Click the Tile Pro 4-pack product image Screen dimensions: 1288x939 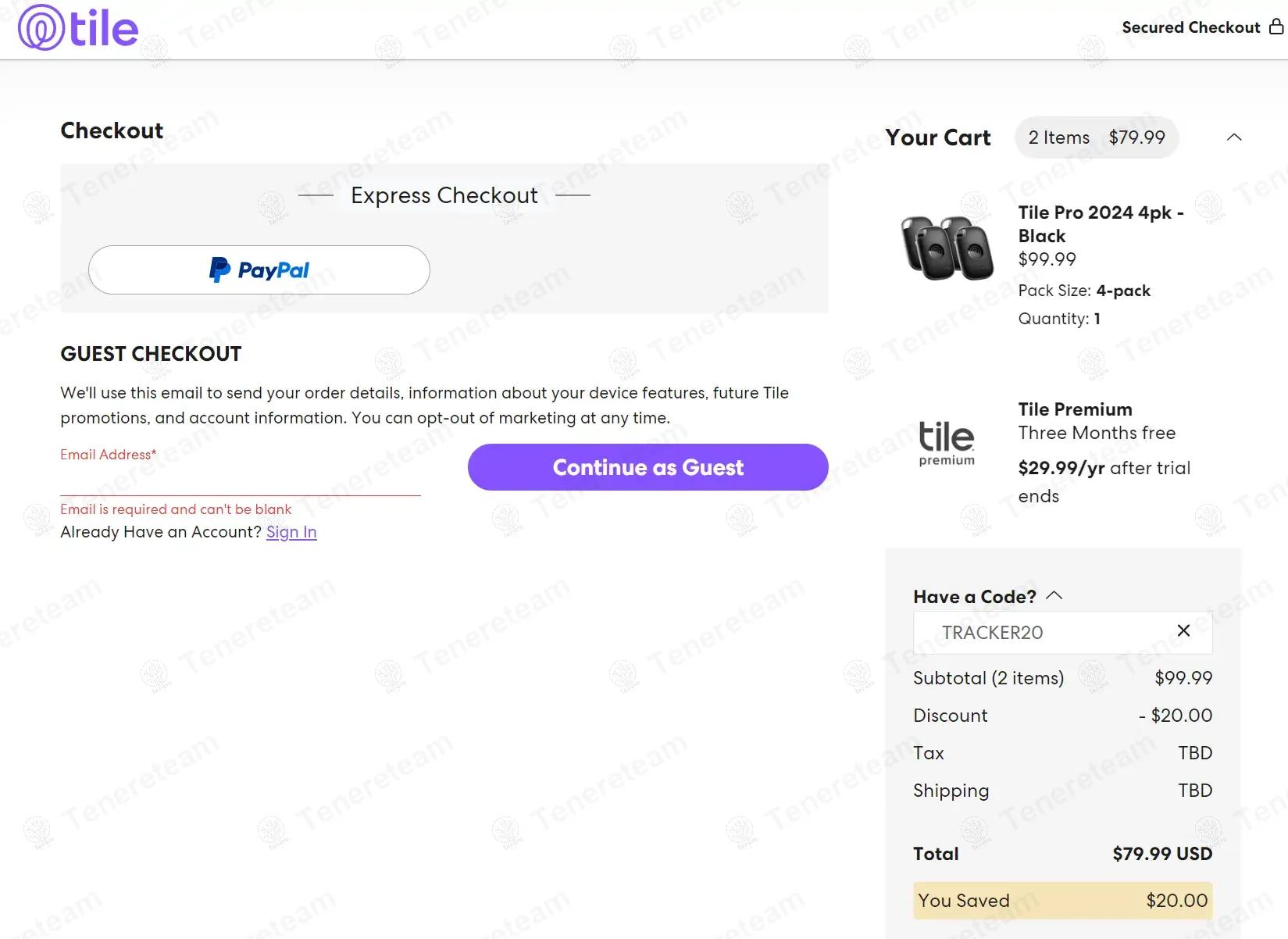[947, 248]
